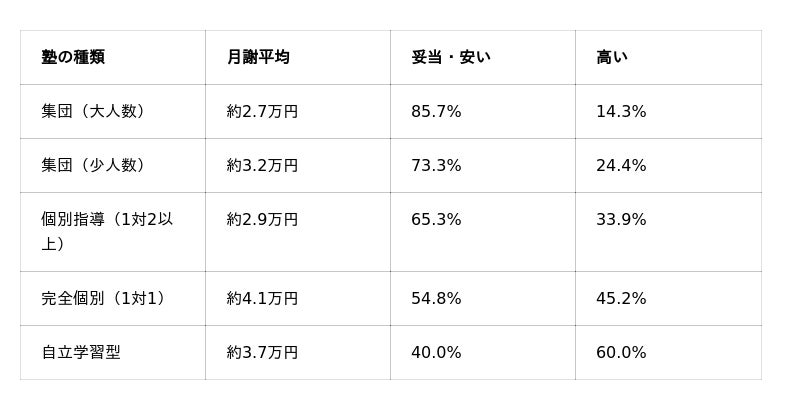Select the 集団（少人数） row label

(x=93, y=165)
